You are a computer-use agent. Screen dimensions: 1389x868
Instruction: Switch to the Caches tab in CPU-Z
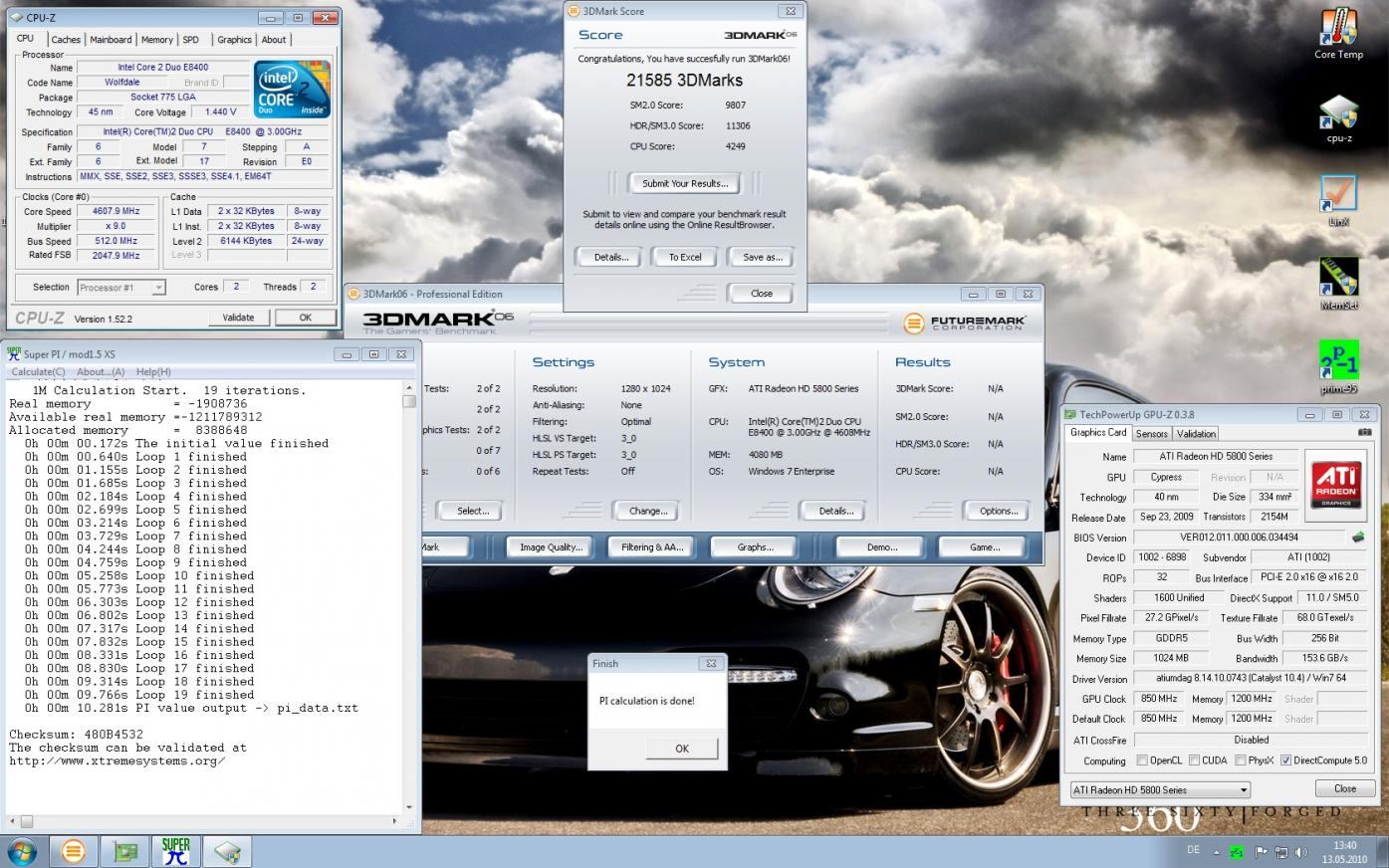pyautogui.click(x=66, y=40)
